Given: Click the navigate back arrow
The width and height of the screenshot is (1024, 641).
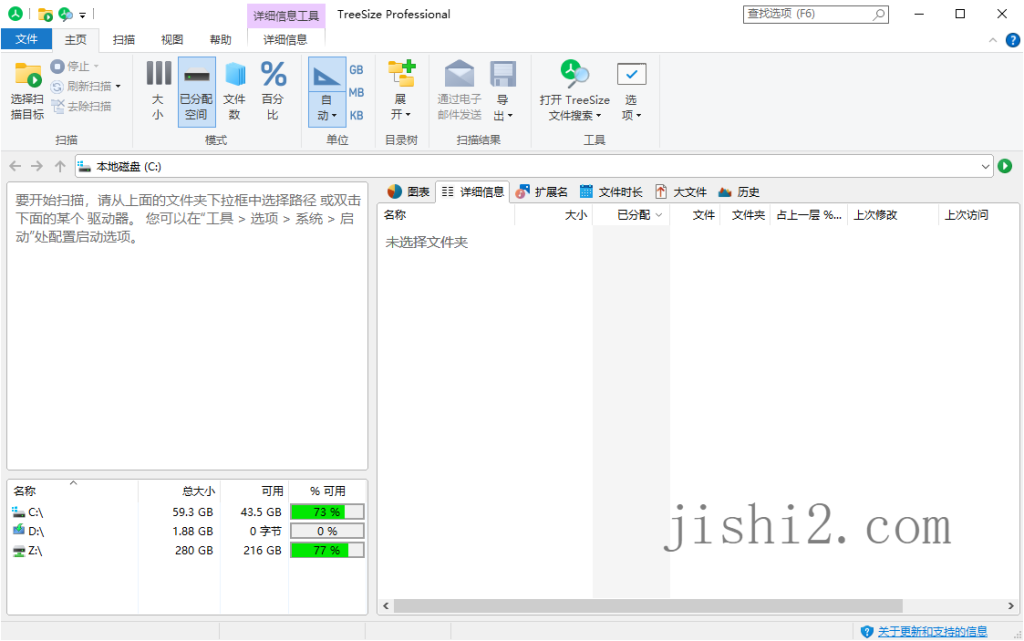Looking at the screenshot, I should click(15, 166).
